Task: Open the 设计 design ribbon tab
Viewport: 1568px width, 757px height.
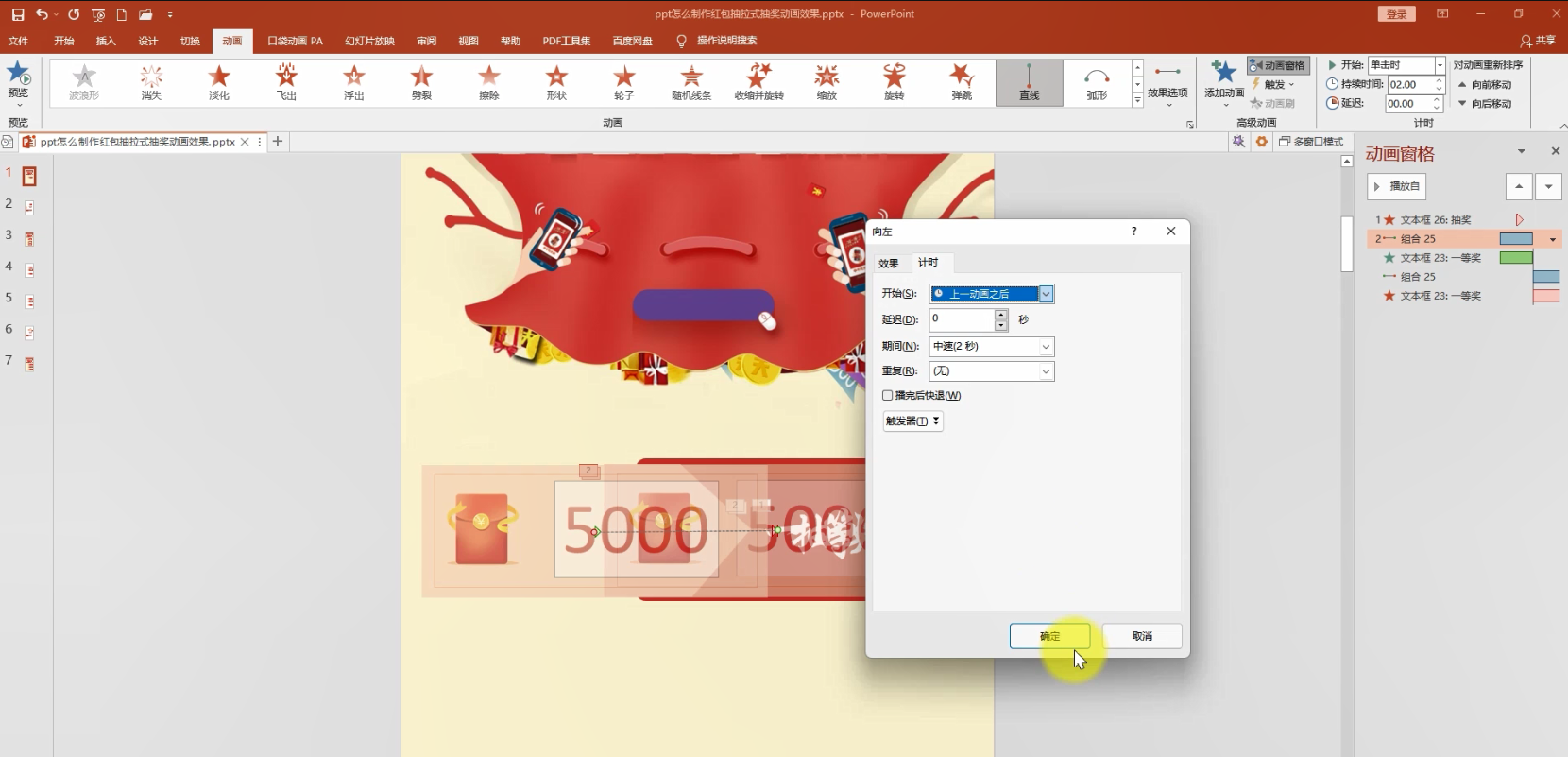Action: coord(148,41)
